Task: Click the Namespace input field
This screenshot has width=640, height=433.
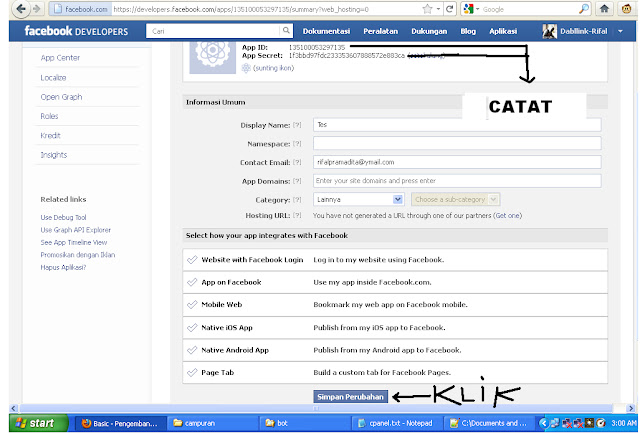Action: click(457, 144)
